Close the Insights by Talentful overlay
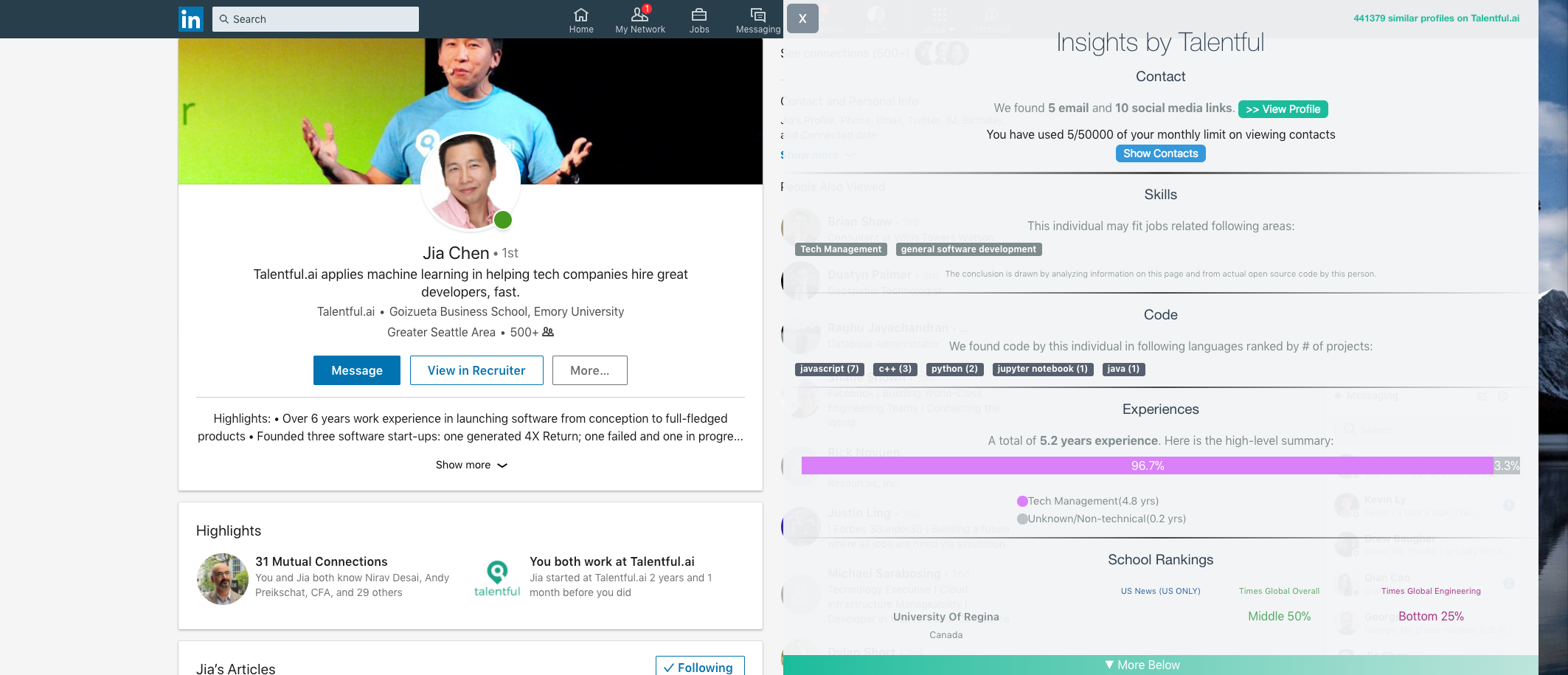 (x=802, y=18)
